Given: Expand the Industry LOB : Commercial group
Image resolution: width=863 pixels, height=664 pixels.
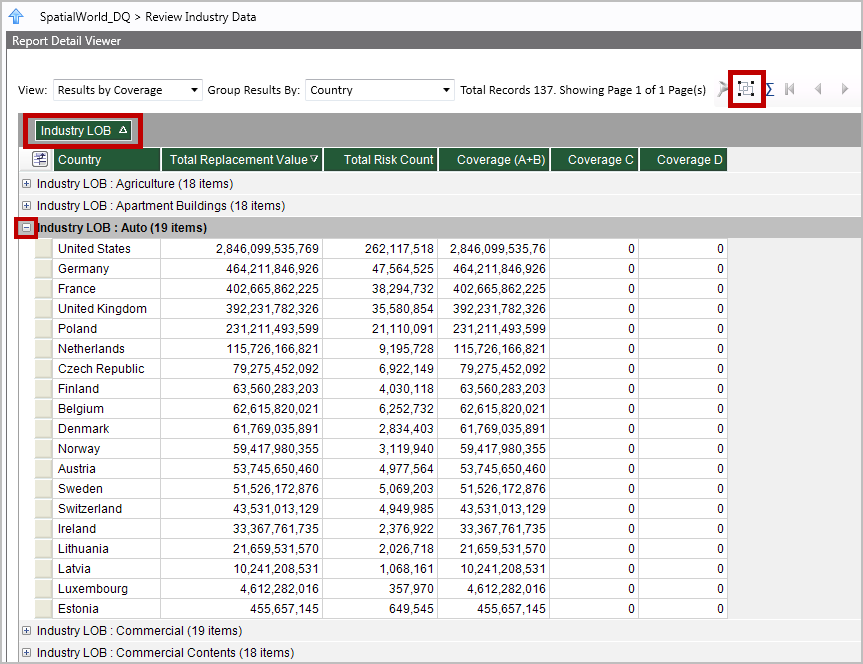Looking at the screenshot, I should (27, 631).
